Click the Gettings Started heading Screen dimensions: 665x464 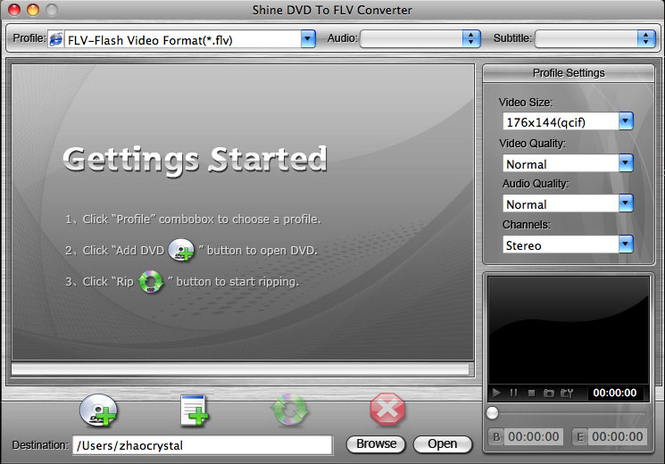click(195, 159)
